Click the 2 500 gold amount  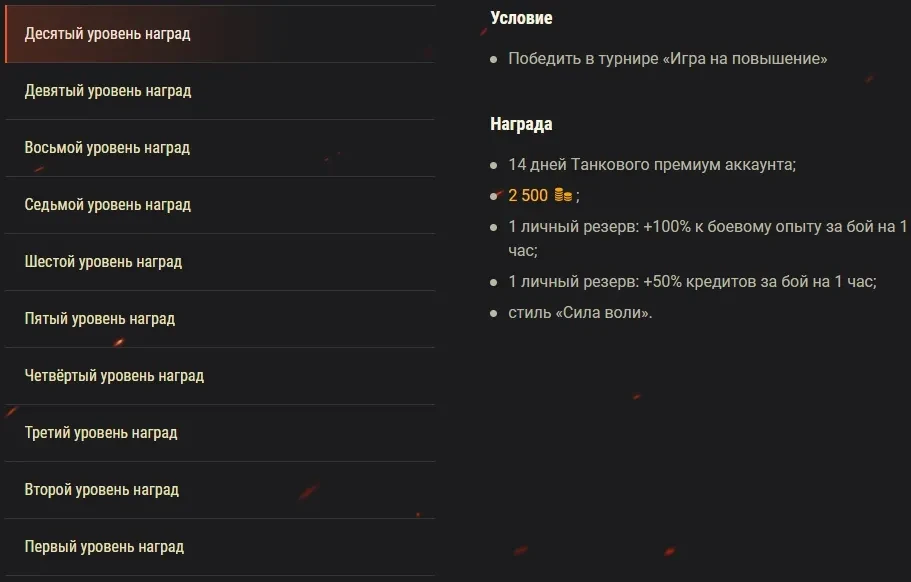(528, 195)
